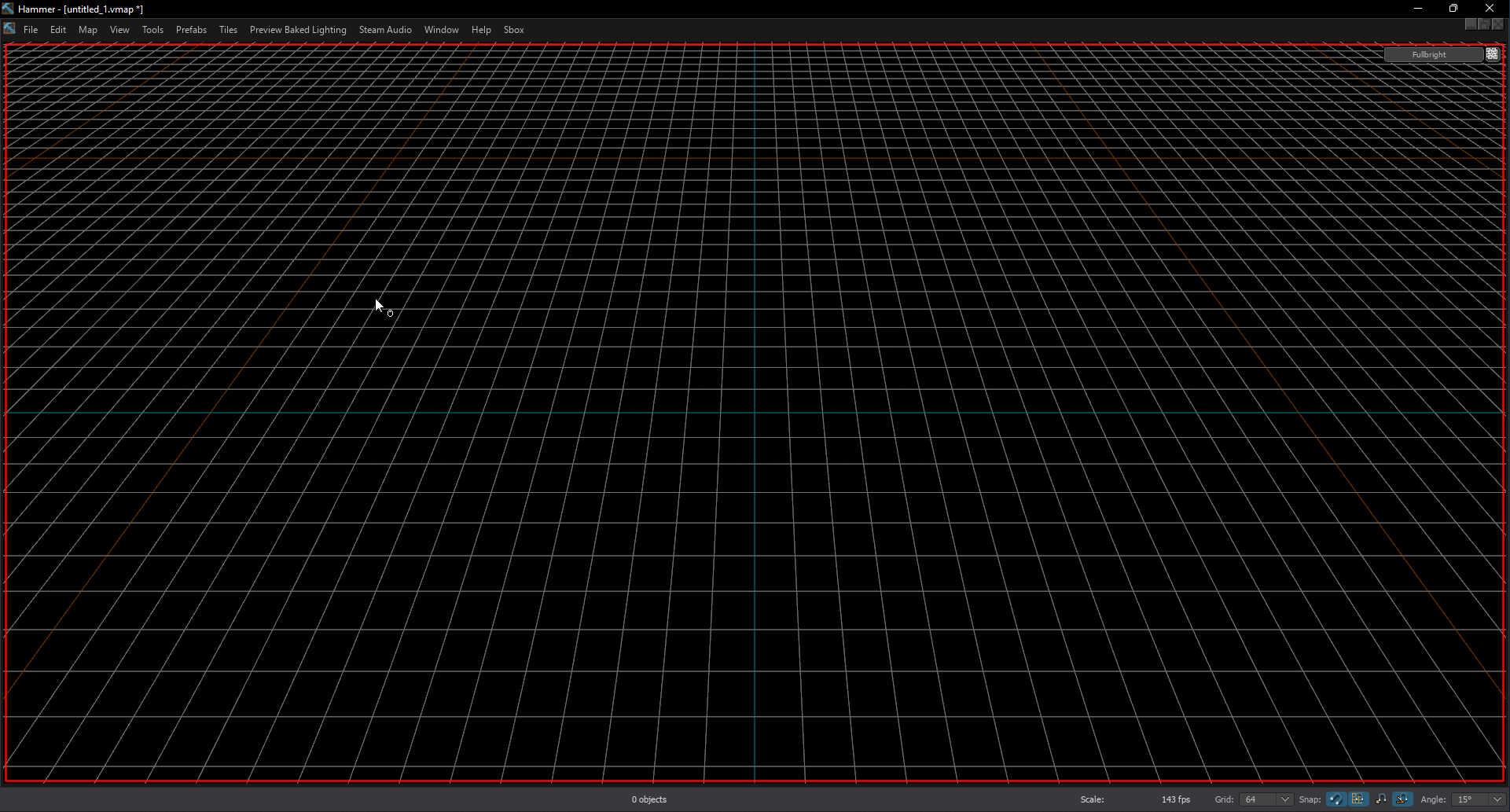Click the restore icon on the viewport sub-window
The height and width of the screenshot is (812, 1510).
pyautogui.click(x=1484, y=24)
